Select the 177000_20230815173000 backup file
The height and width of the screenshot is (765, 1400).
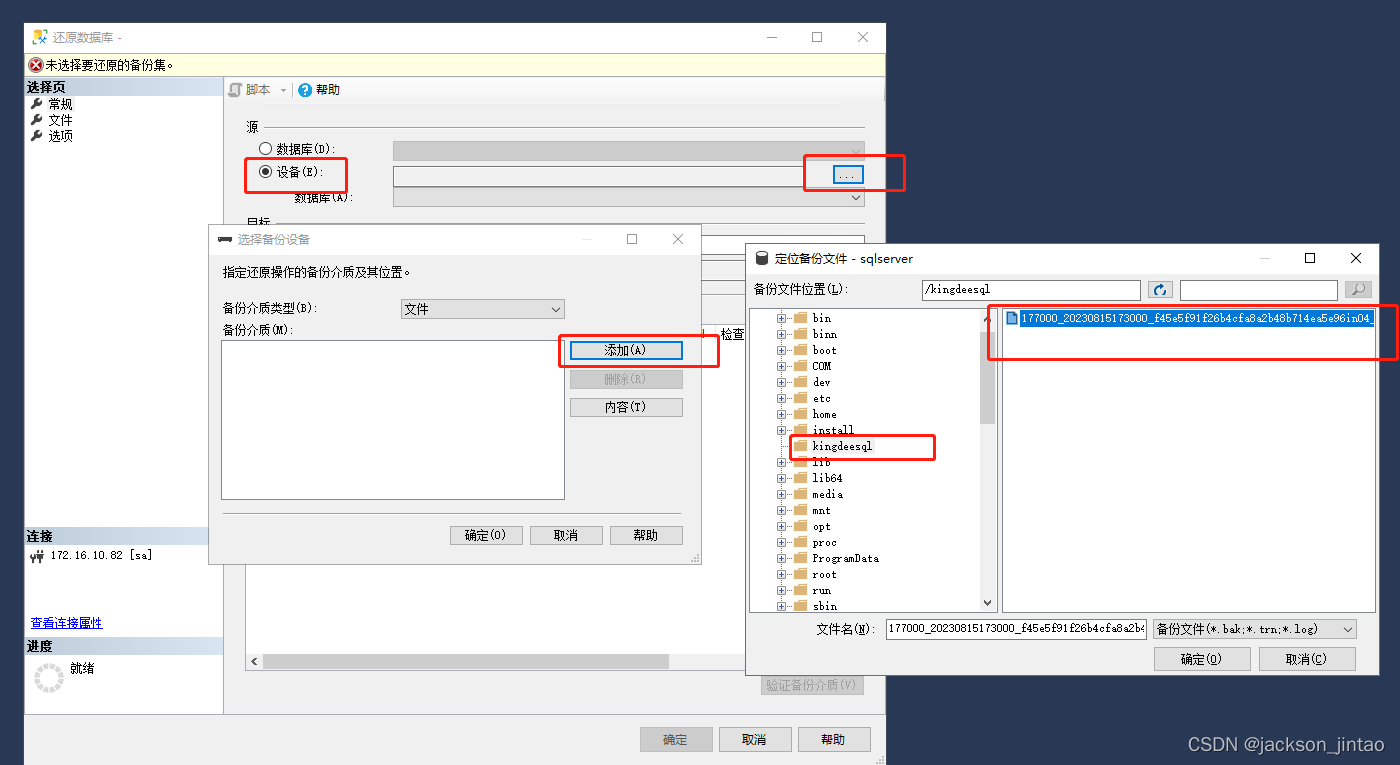tap(1197, 318)
